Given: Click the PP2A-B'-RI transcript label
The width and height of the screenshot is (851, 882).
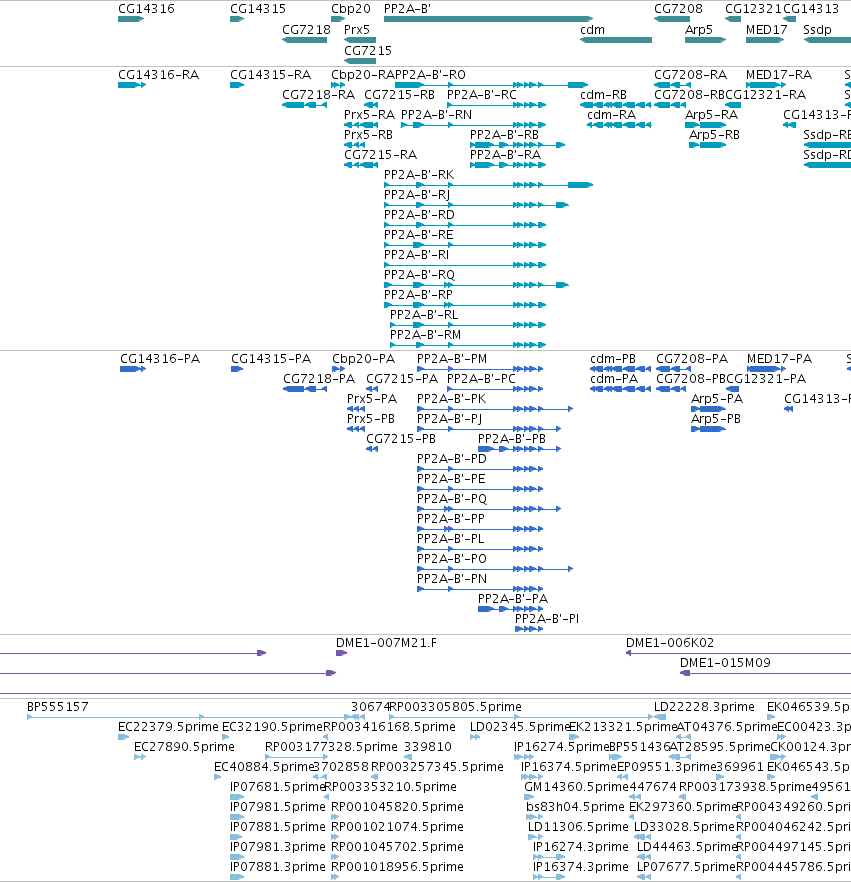Looking at the screenshot, I should pos(416,255).
